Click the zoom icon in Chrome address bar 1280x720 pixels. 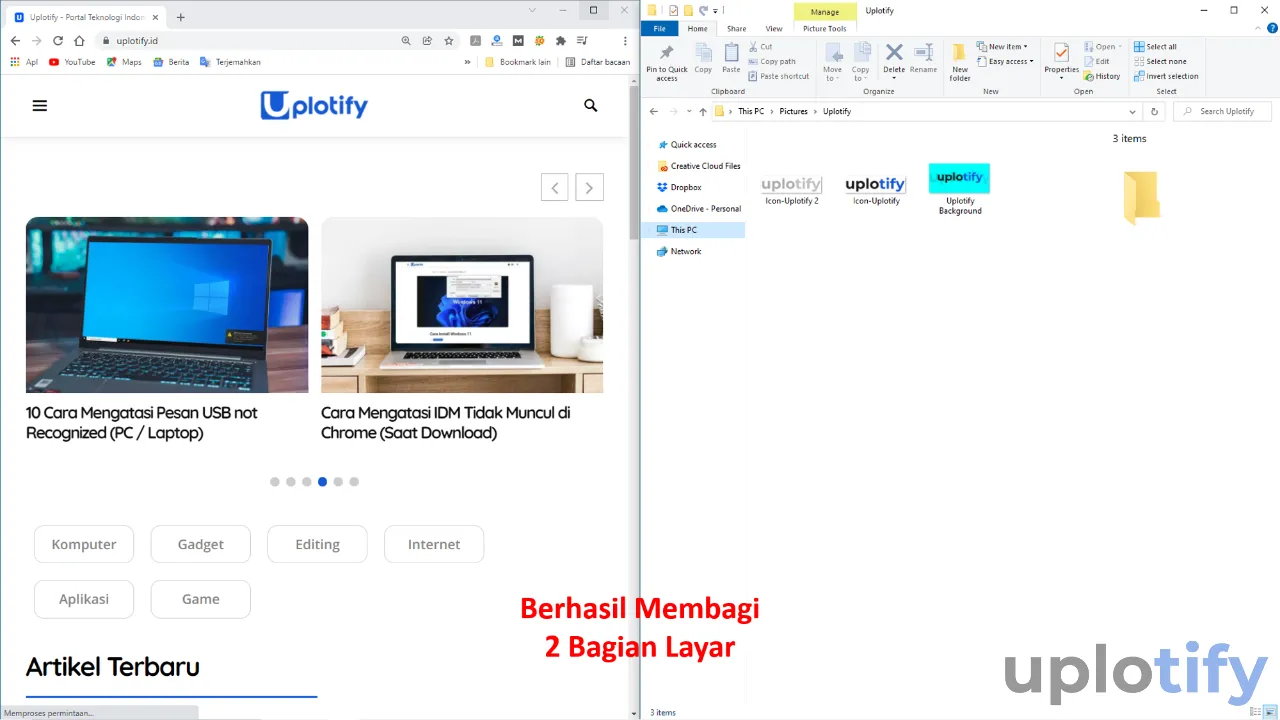point(406,41)
